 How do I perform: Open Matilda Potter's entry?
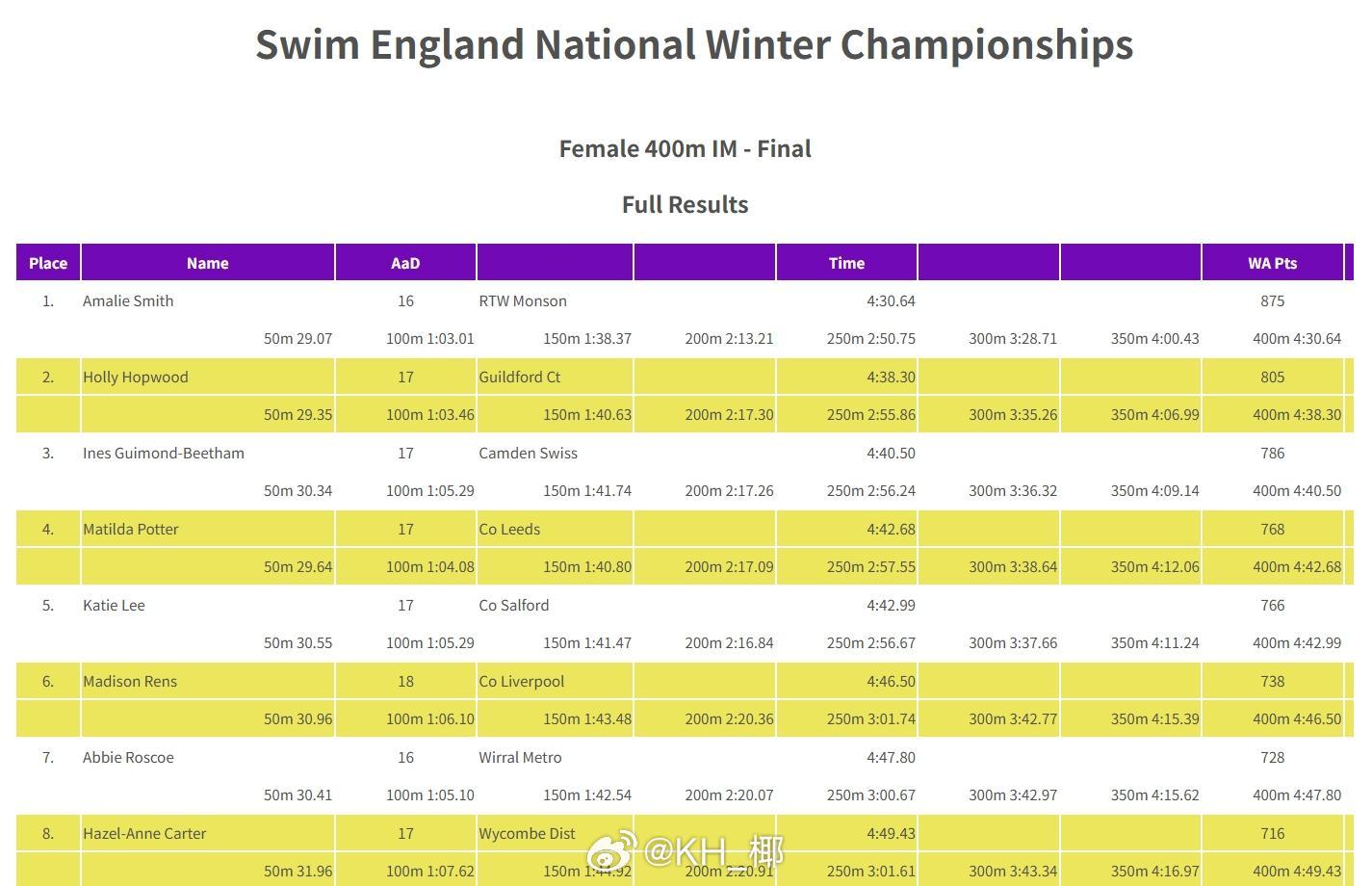pos(131,529)
